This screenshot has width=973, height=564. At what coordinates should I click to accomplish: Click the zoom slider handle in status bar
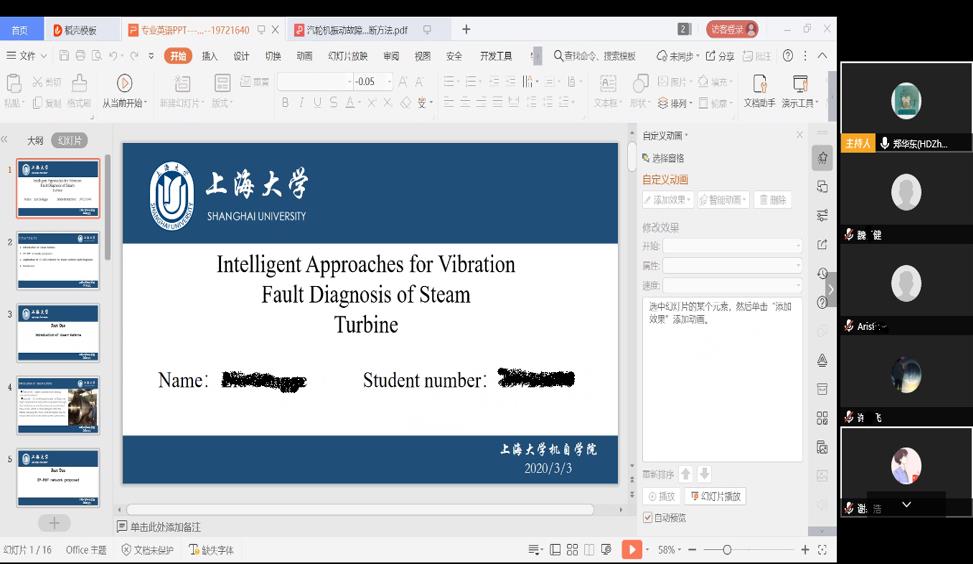727,549
